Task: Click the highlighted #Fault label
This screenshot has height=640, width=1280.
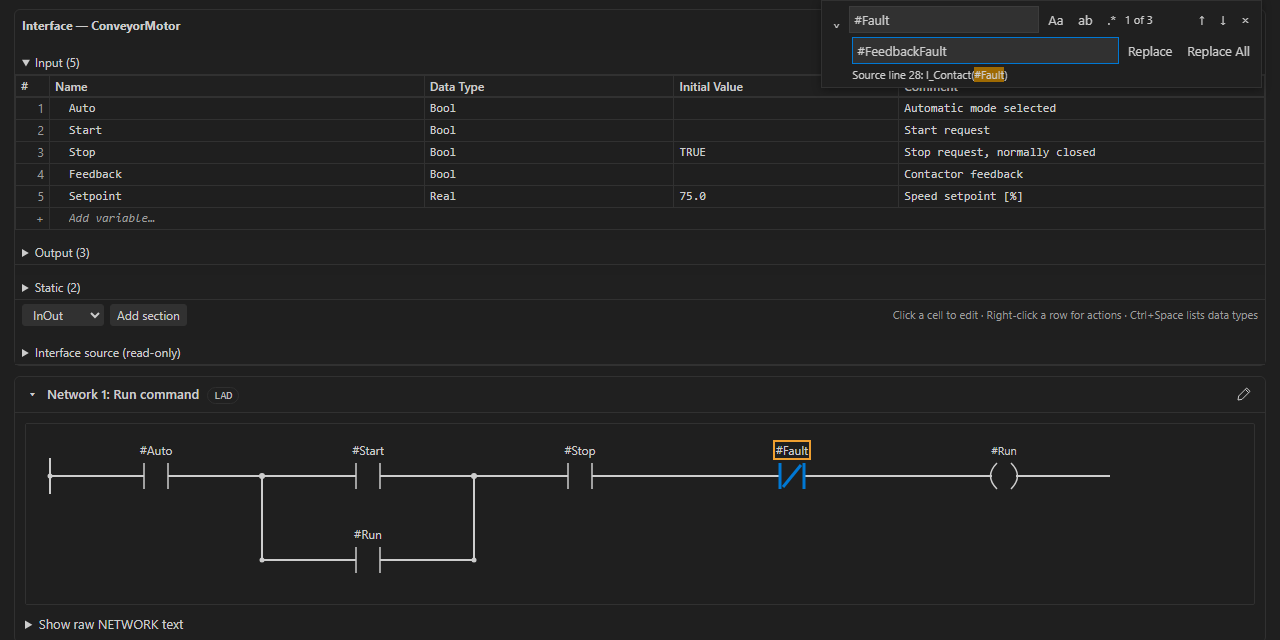Action: click(x=792, y=451)
